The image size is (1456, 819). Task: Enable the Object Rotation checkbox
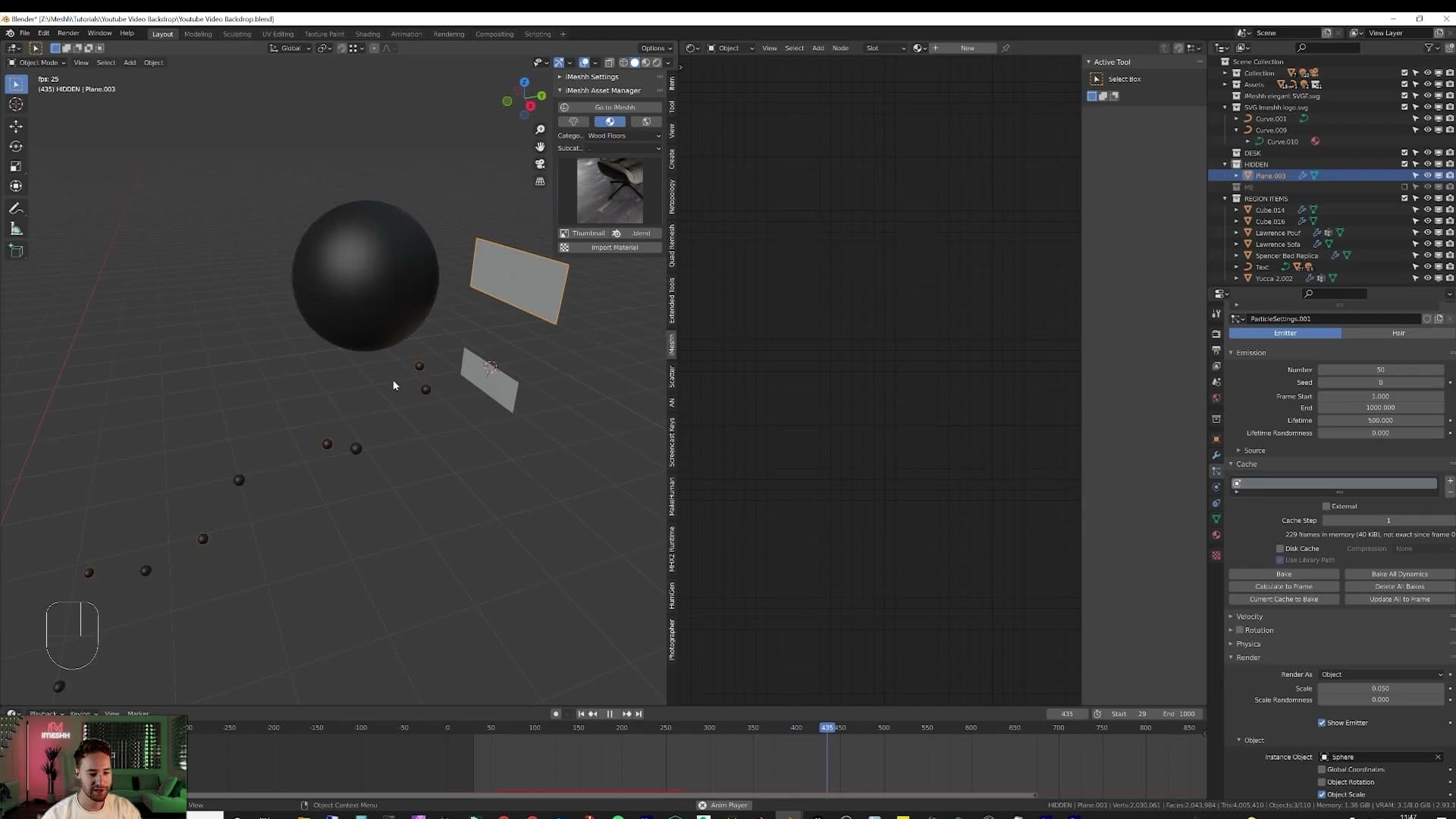coord(1322,782)
